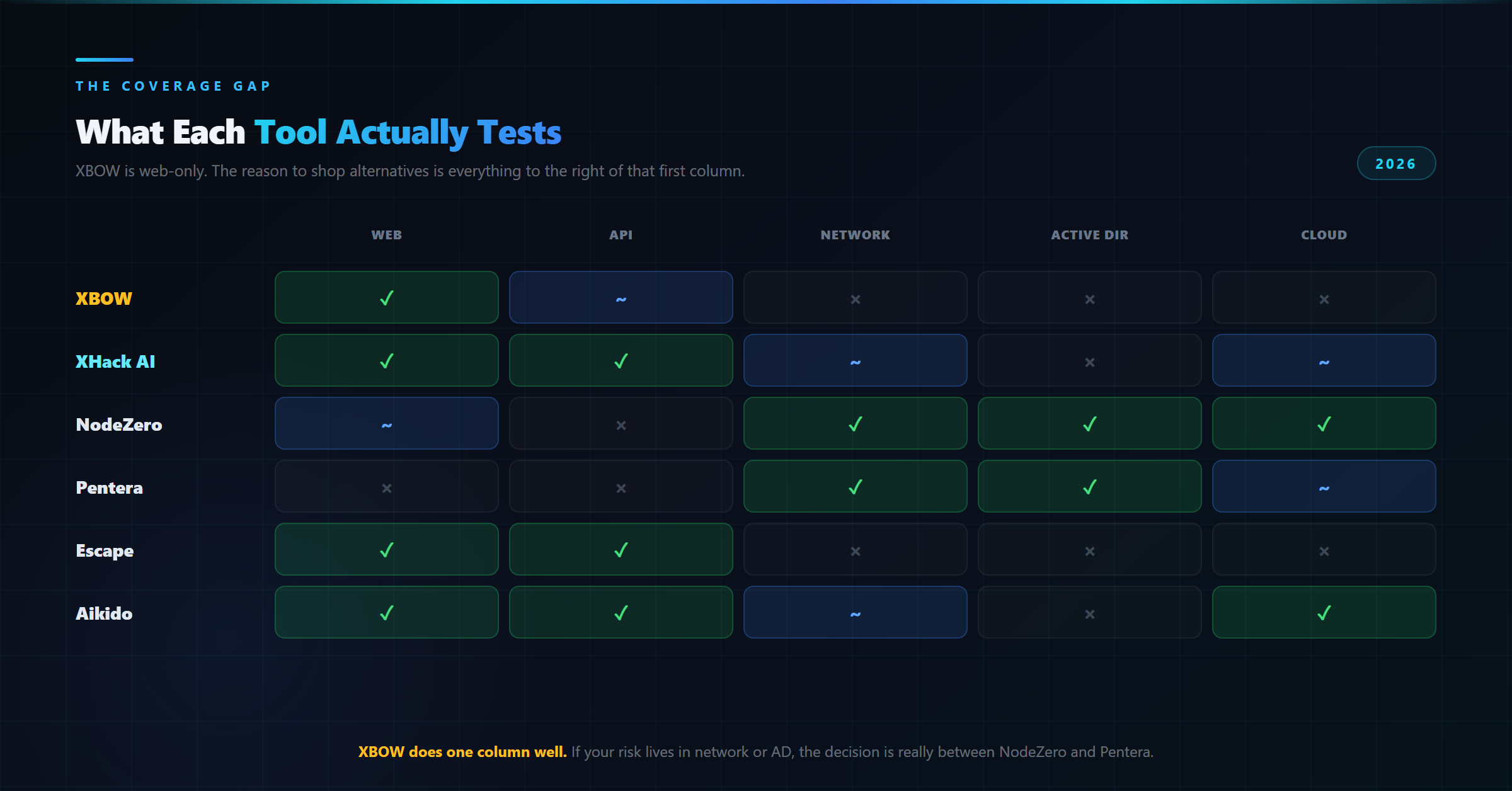Select the Pentera Network checkmark
The height and width of the screenshot is (791, 1512).
coord(856,486)
